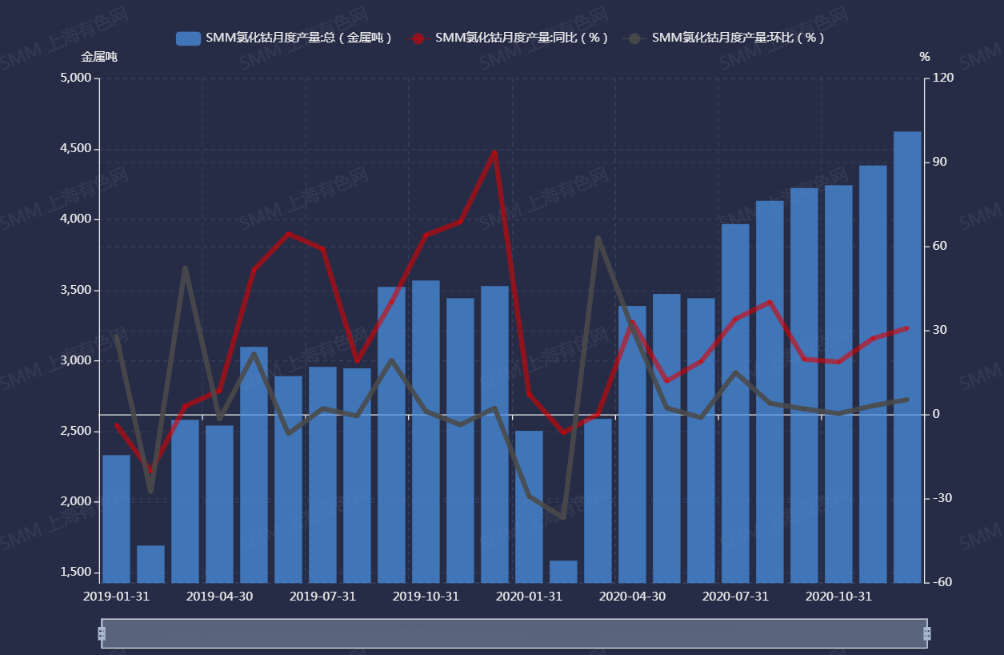
Task: Click the 2019-01-31 bar
Action: [x=117, y=519]
